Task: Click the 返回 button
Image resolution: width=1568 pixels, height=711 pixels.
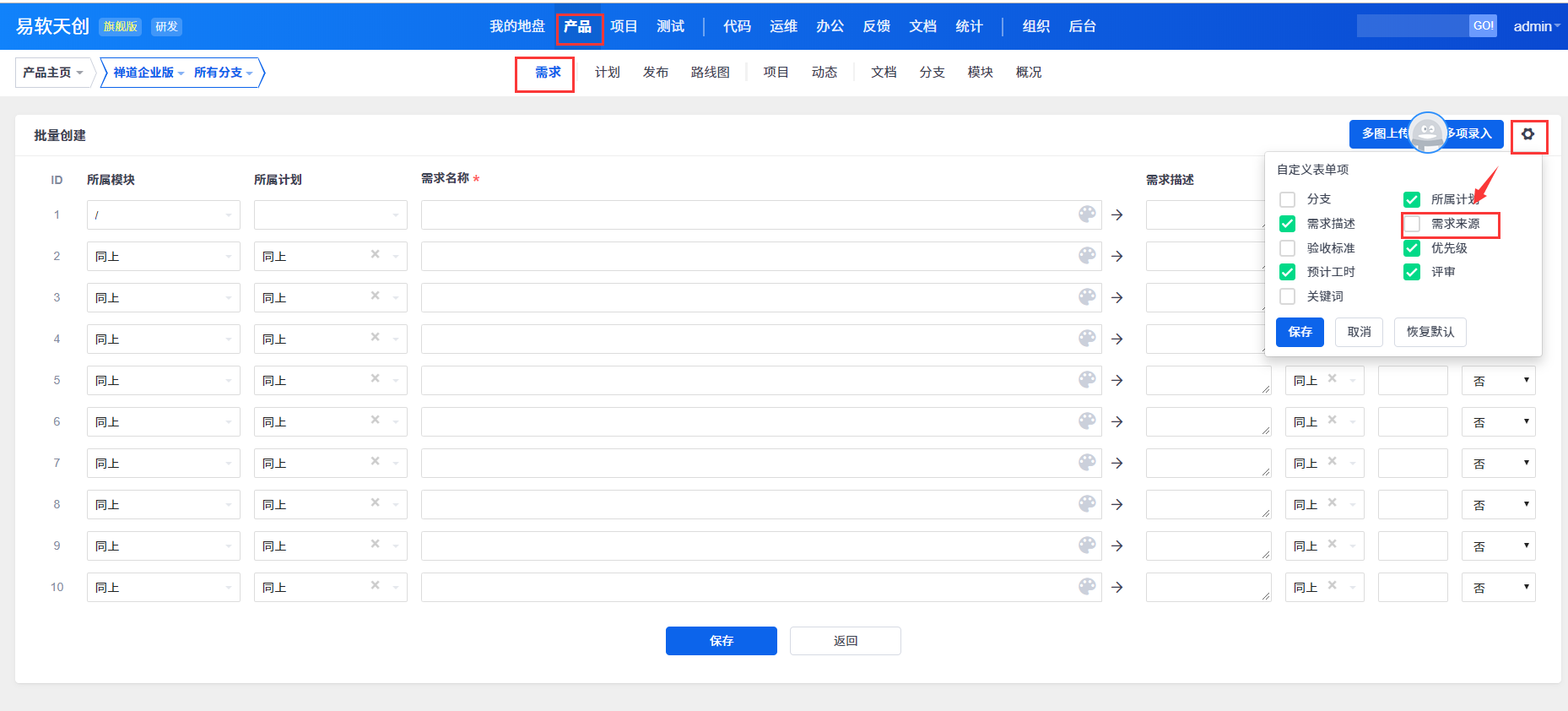Action: (x=846, y=641)
